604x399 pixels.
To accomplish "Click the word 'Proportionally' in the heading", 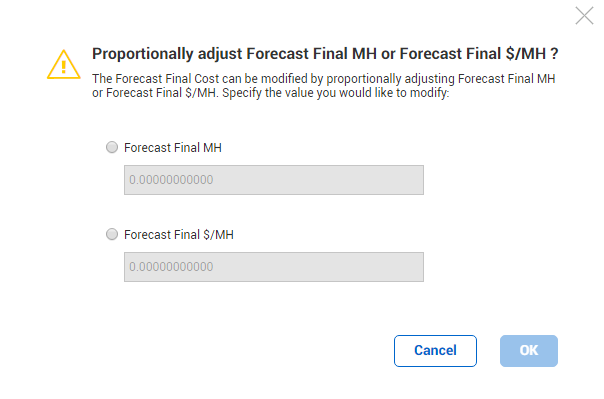I will [x=143, y=54].
